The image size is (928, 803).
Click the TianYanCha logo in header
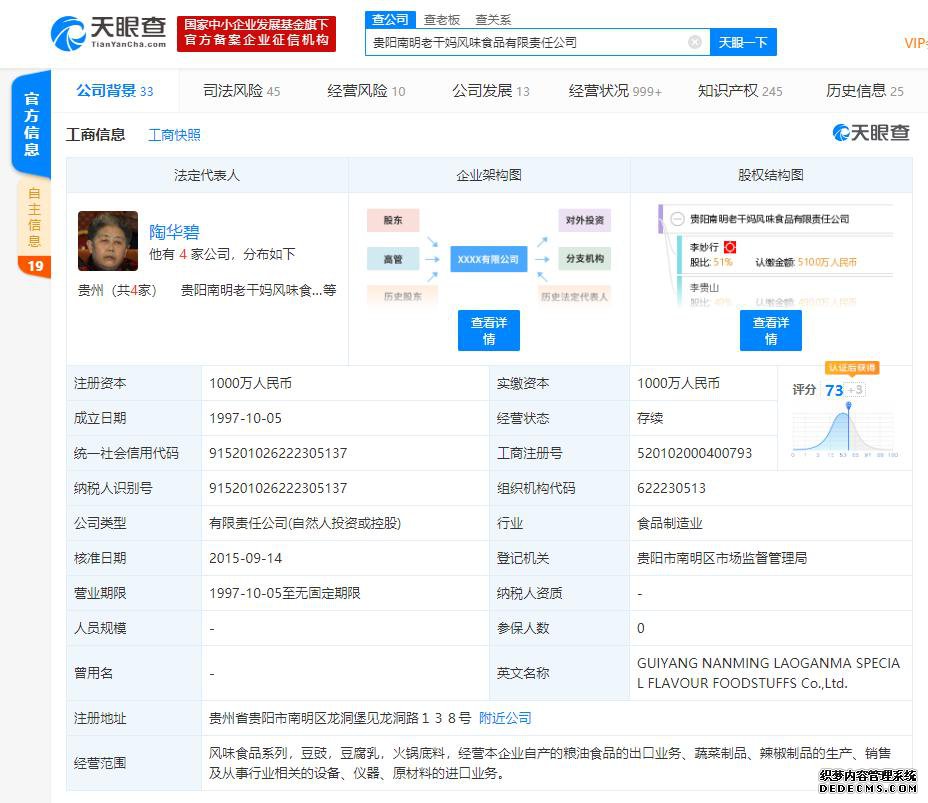[x=108, y=33]
